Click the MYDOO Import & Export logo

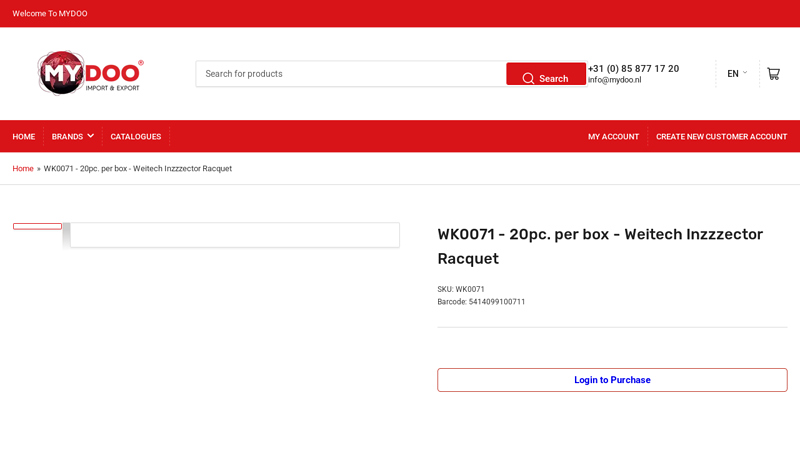(91, 73)
